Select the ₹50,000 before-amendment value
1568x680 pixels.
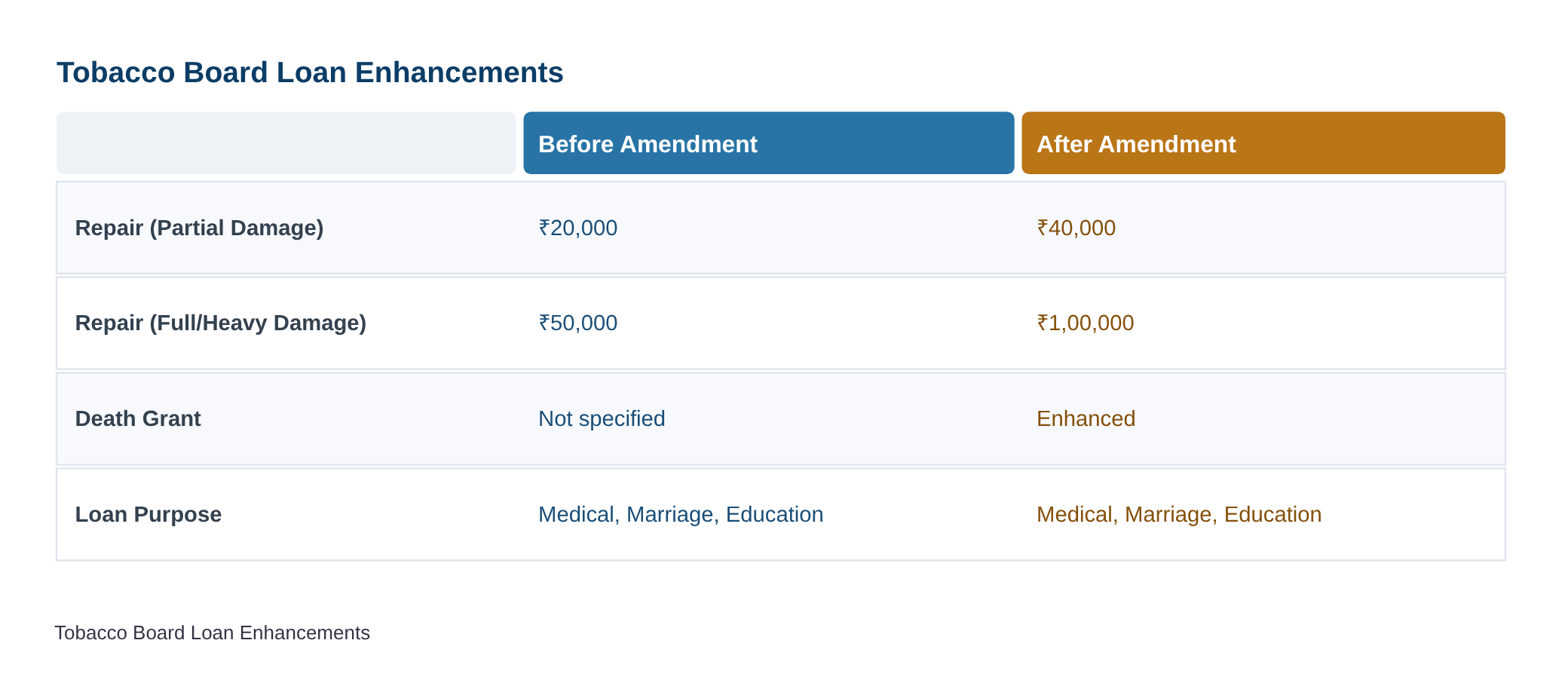click(x=578, y=323)
